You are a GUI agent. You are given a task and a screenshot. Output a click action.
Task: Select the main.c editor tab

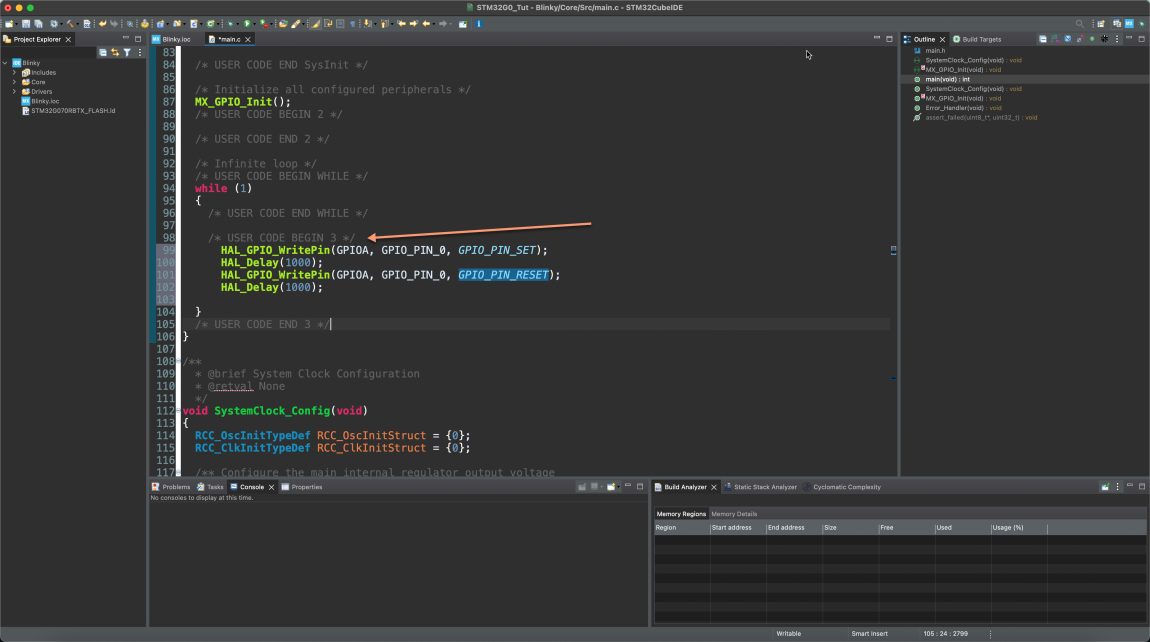[229, 39]
